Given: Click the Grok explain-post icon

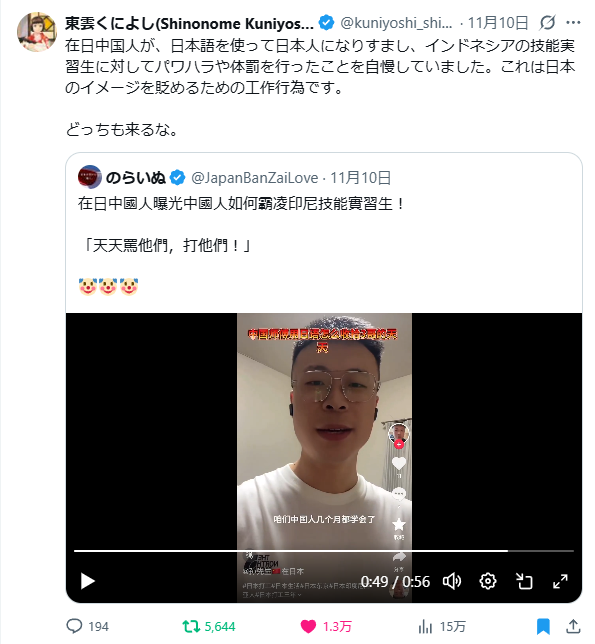Looking at the screenshot, I should 547,23.
